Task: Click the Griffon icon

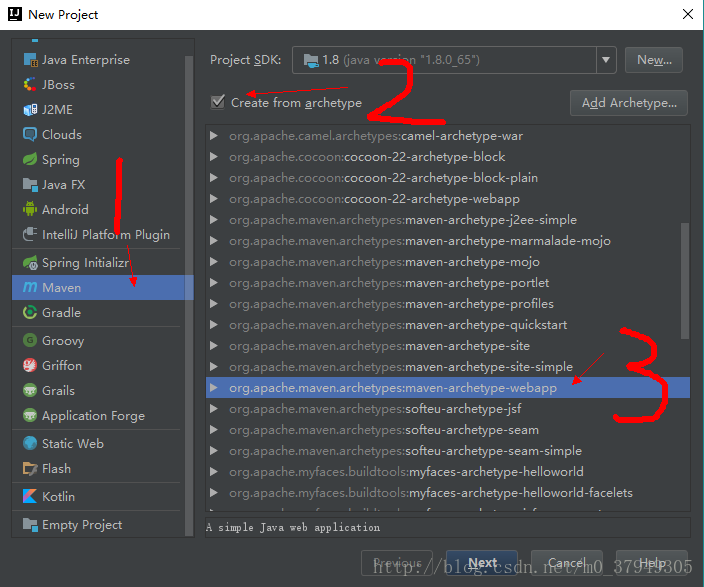Action: [x=30, y=366]
